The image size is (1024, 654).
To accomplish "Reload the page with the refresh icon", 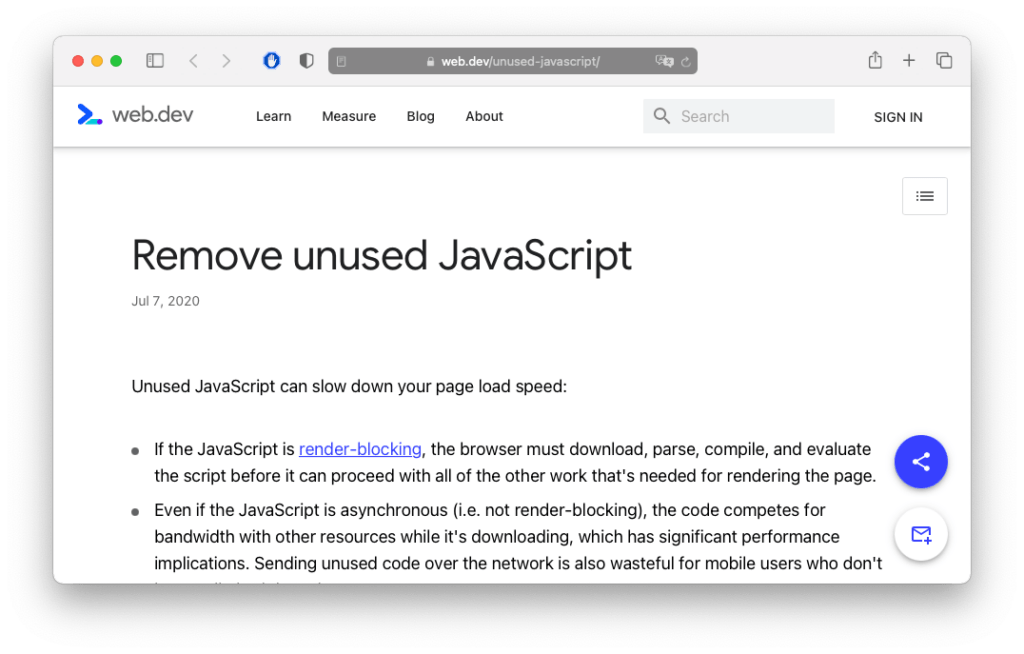I will [x=685, y=61].
